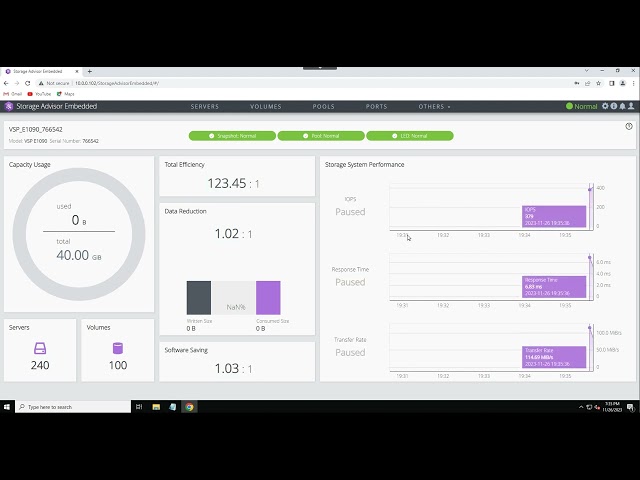
Task: Open a new browser tab with plus
Action: point(89,71)
